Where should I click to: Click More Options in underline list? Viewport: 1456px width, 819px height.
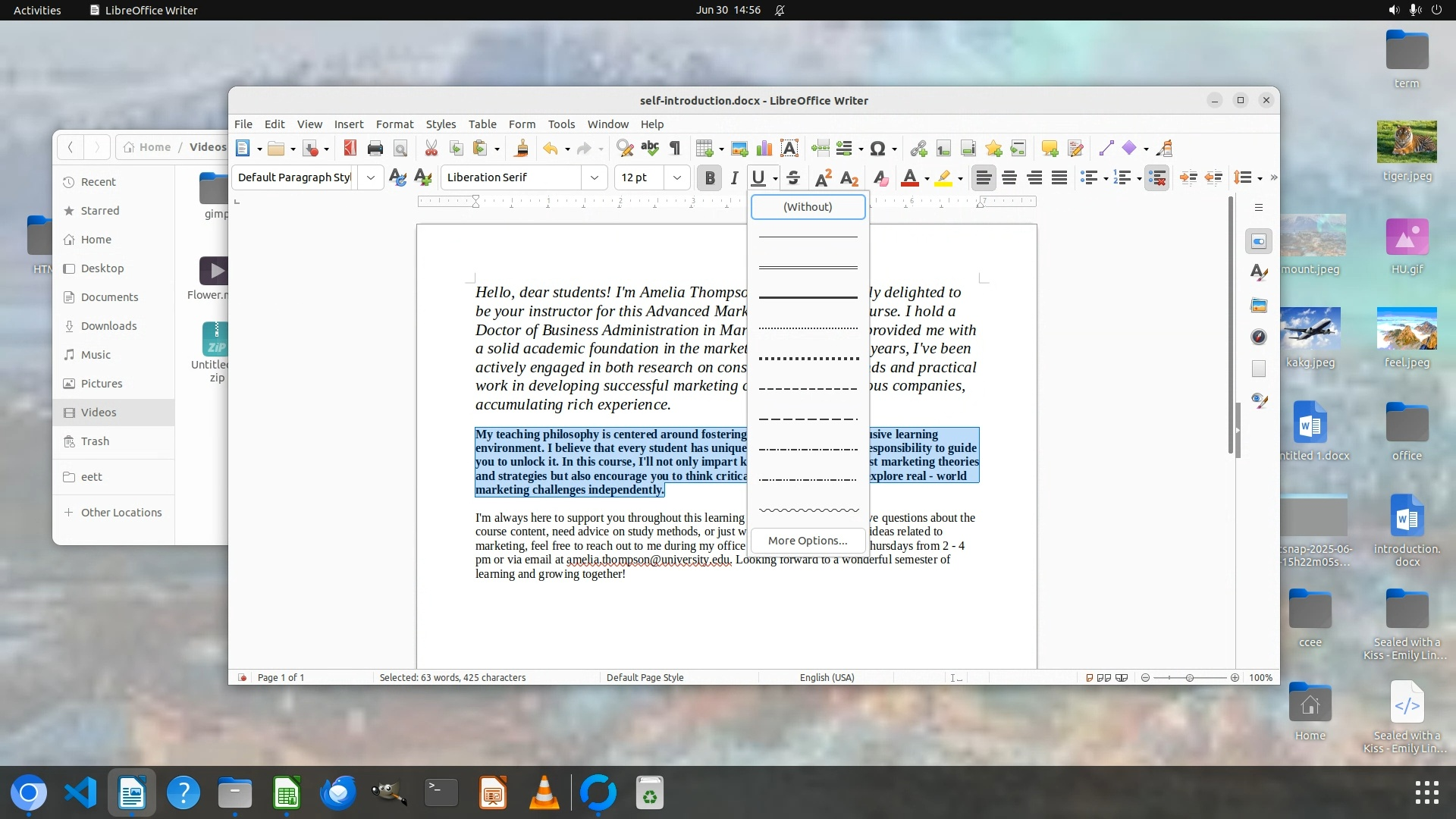pos(808,541)
